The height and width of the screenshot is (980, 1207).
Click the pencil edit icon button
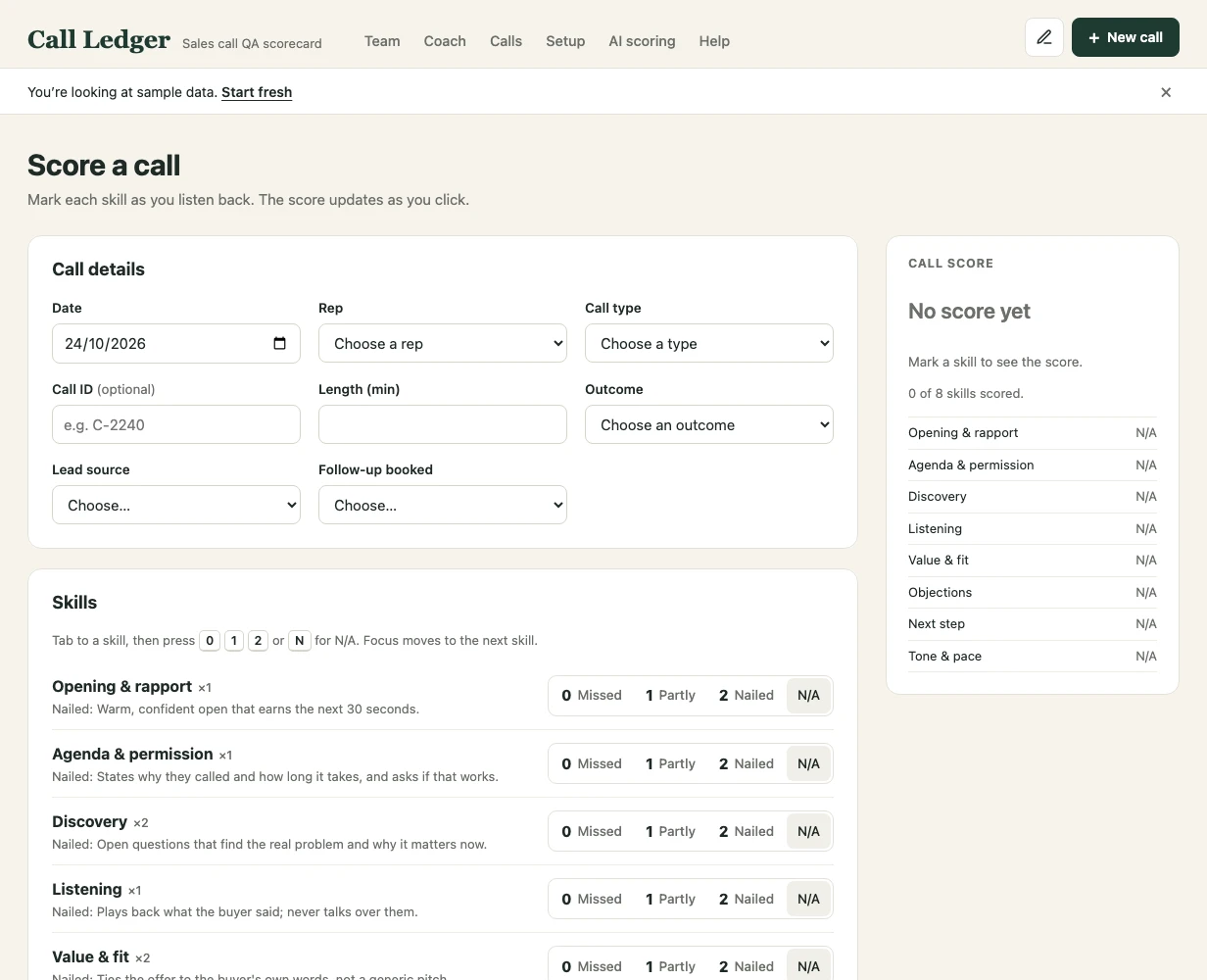tap(1044, 37)
